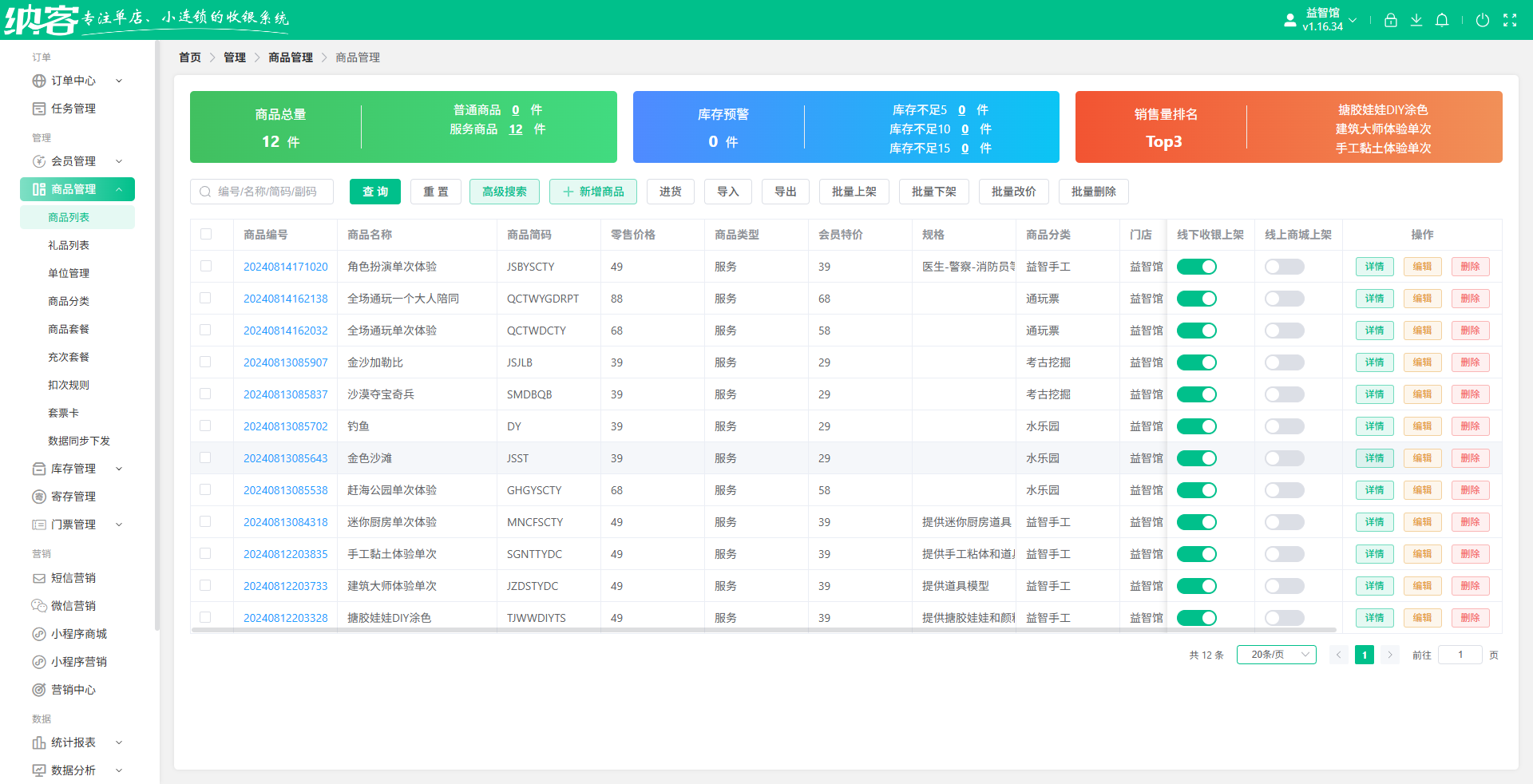The height and width of the screenshot is (784, 1533).
Task: Click the 前往 page number input
Action: point(1460,655)
